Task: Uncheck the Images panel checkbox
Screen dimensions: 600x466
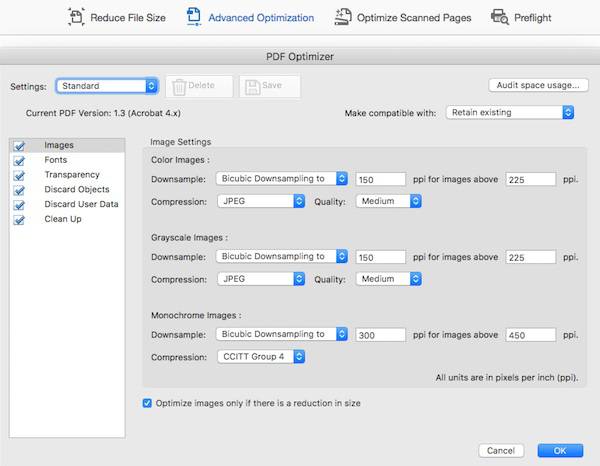Action: [x=18, y=146]
